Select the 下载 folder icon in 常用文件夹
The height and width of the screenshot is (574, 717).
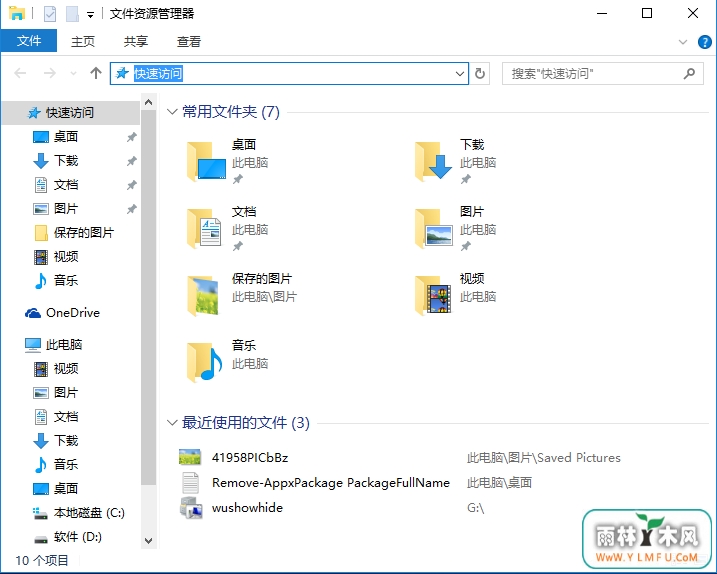point(433,161)
